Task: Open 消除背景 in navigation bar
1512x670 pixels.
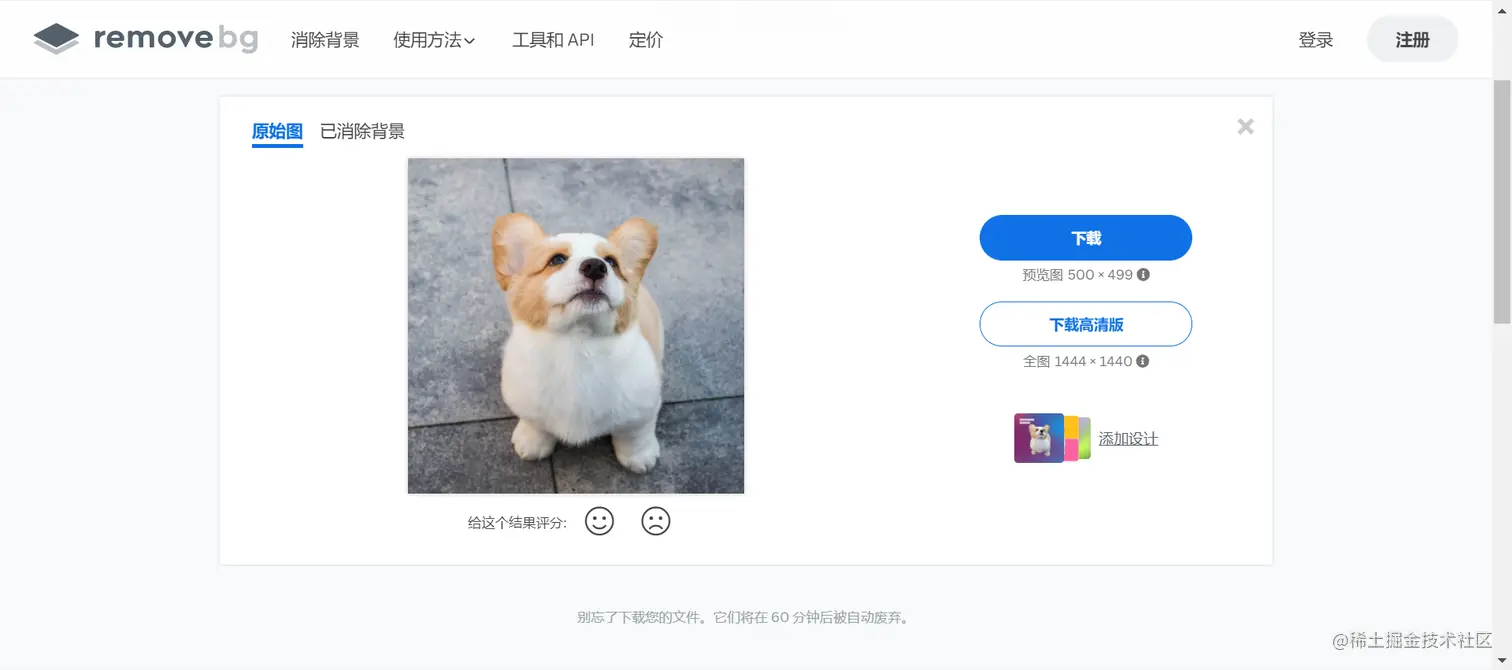Action: tap(325, 40)
